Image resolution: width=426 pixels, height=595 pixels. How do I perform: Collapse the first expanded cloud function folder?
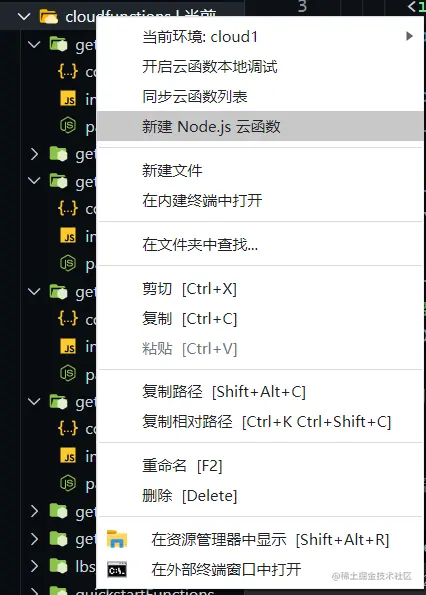[34, 44]
